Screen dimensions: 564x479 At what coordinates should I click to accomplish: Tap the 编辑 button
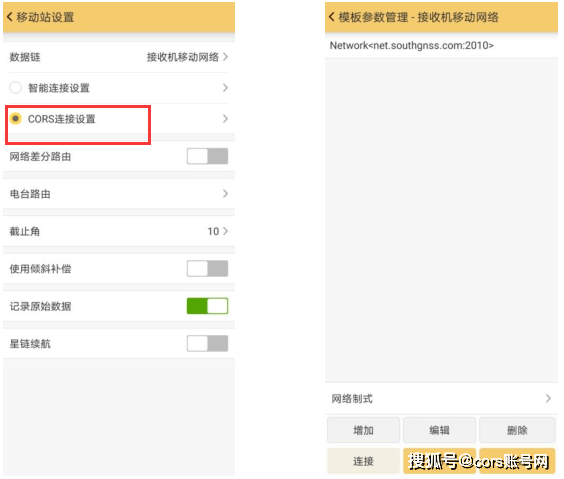coord(440,430)
